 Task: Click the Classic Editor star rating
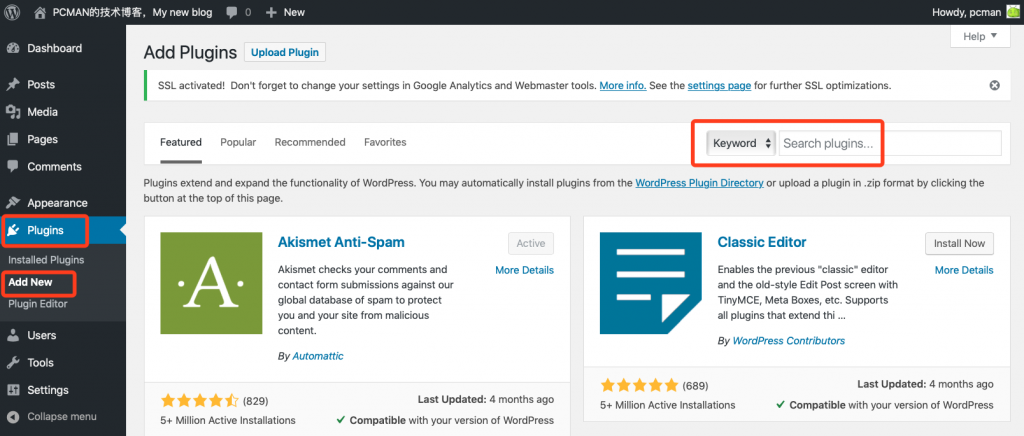point(640,385)
